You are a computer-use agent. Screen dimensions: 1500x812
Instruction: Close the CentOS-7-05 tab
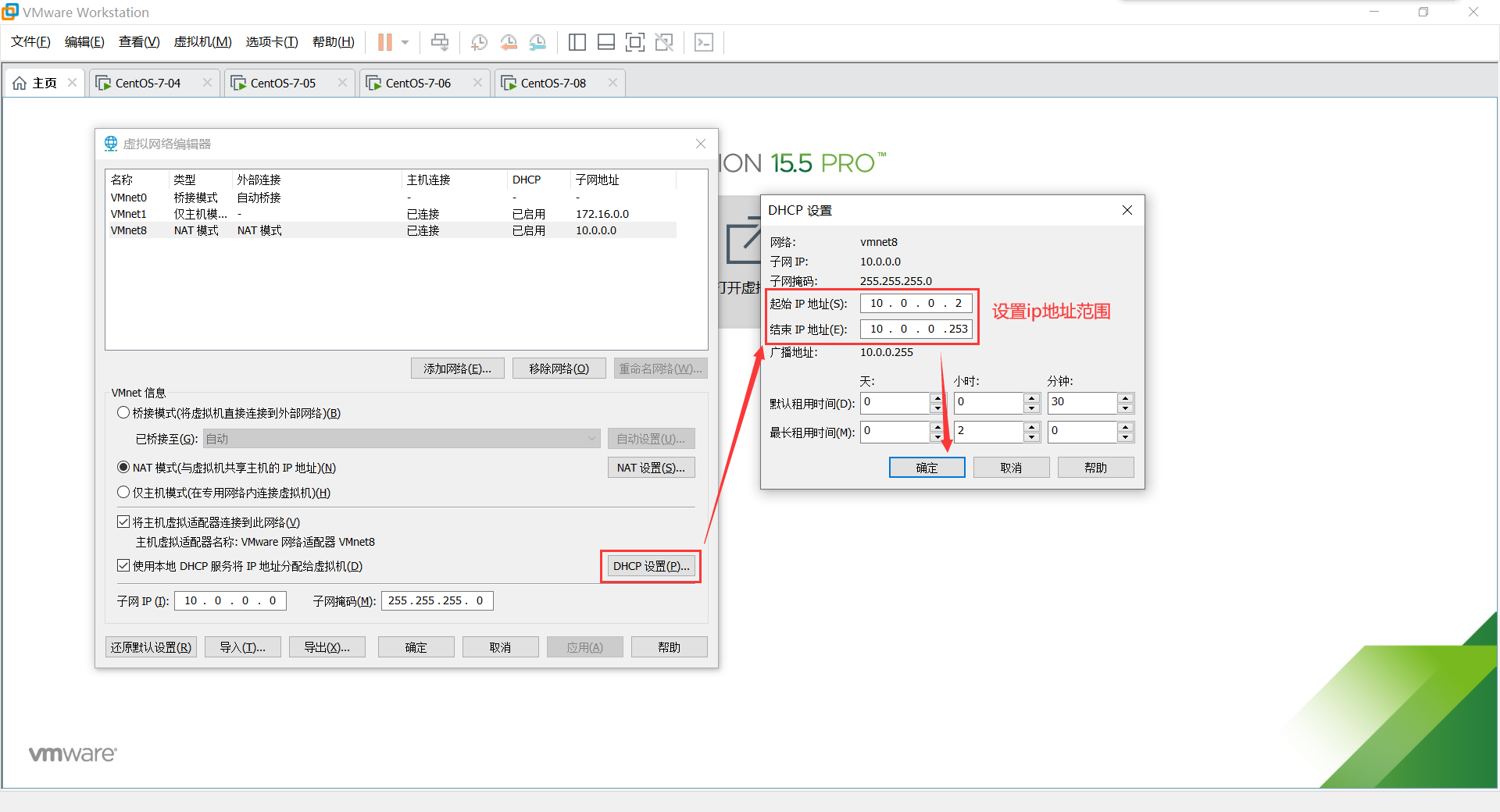pyautogui.click(x=342, y=83)
